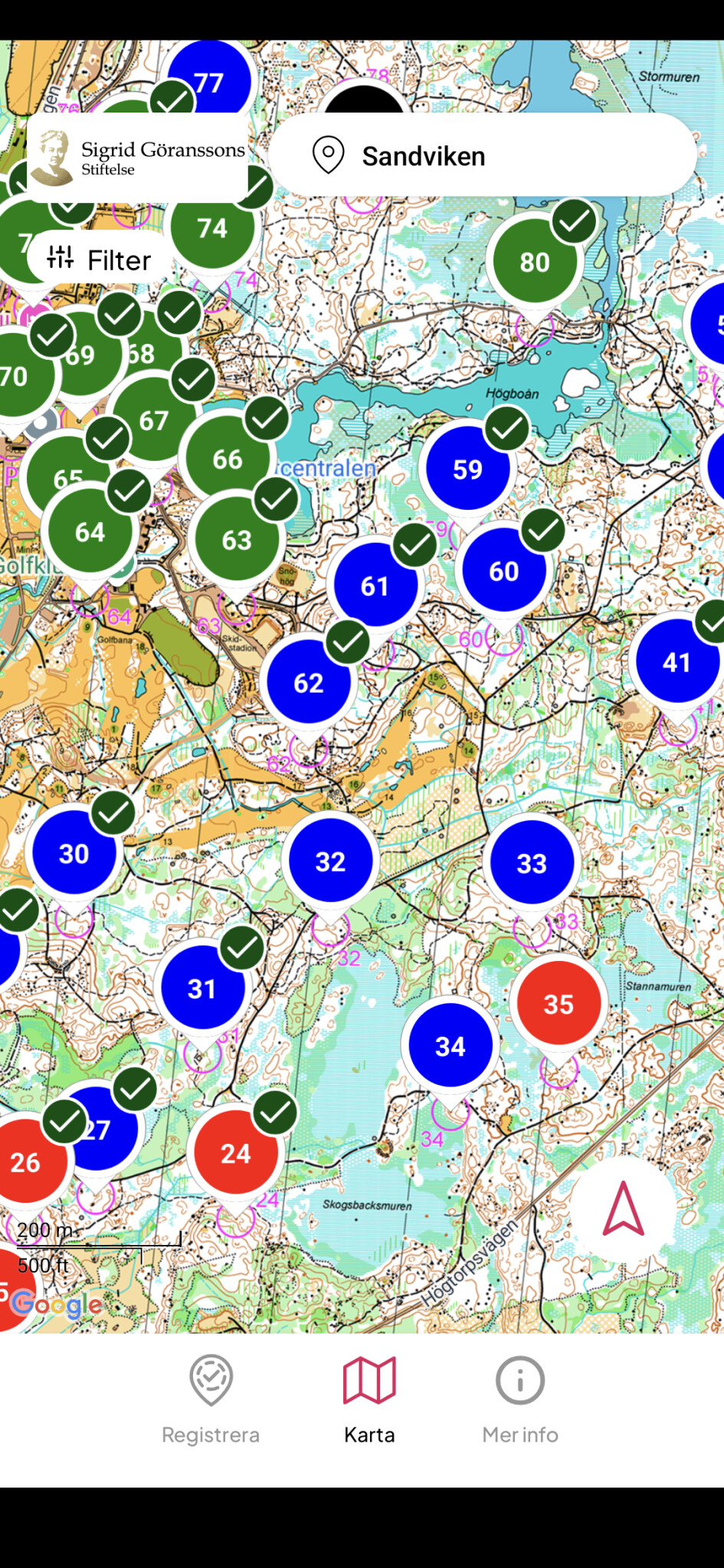Screen dimensions: 724x1568
Task: Open the Mer info tab
Action: click(520, 1400)
